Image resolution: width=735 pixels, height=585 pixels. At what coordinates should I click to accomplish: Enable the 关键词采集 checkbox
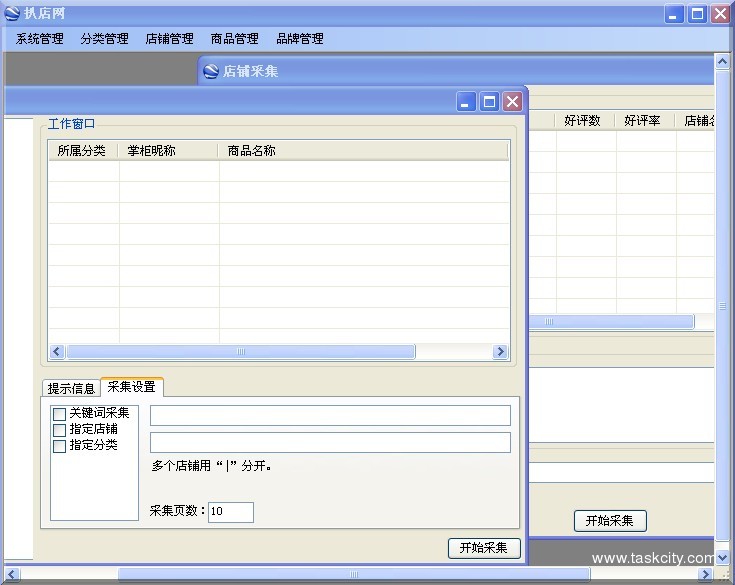(x=60, y=414)
